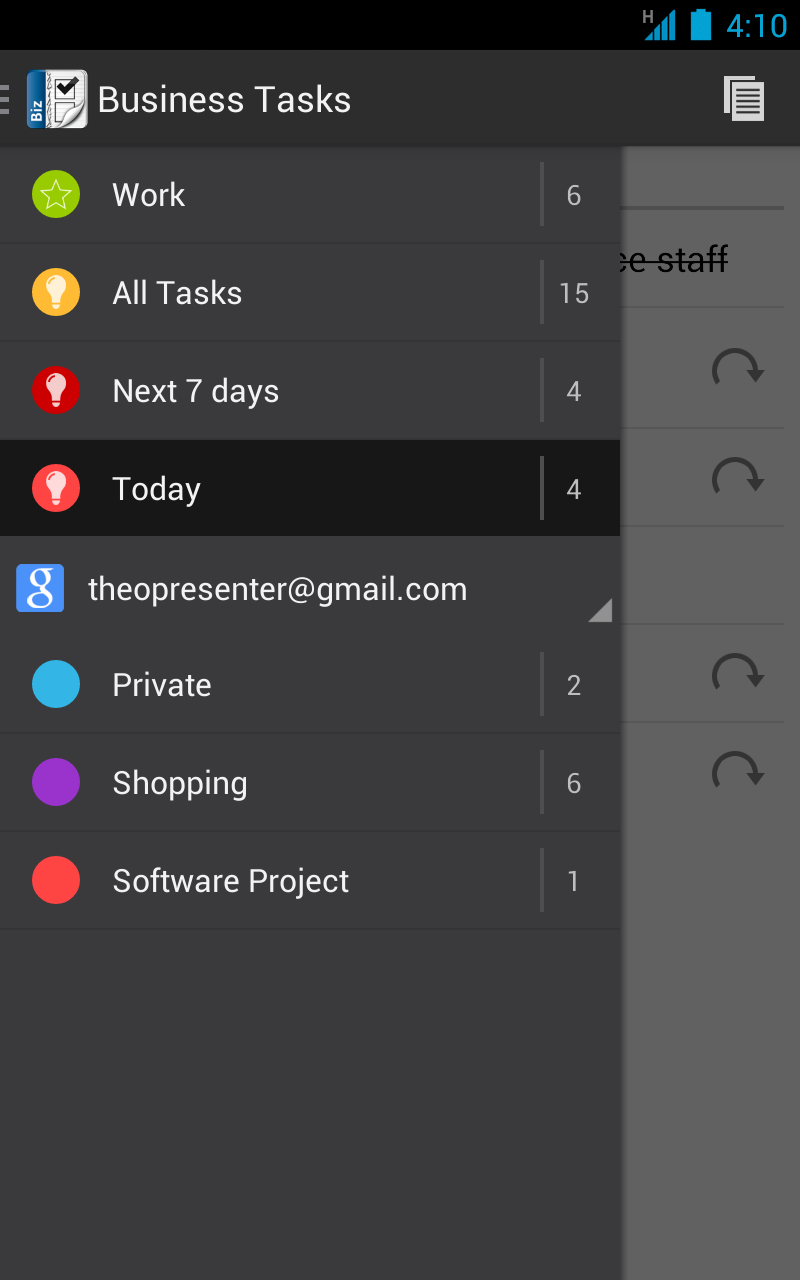The width and height of the screenshot is (800, 1280).
Task: Select the dark red lightbulb icon for Next 7 days
Action: pos(56,391)
